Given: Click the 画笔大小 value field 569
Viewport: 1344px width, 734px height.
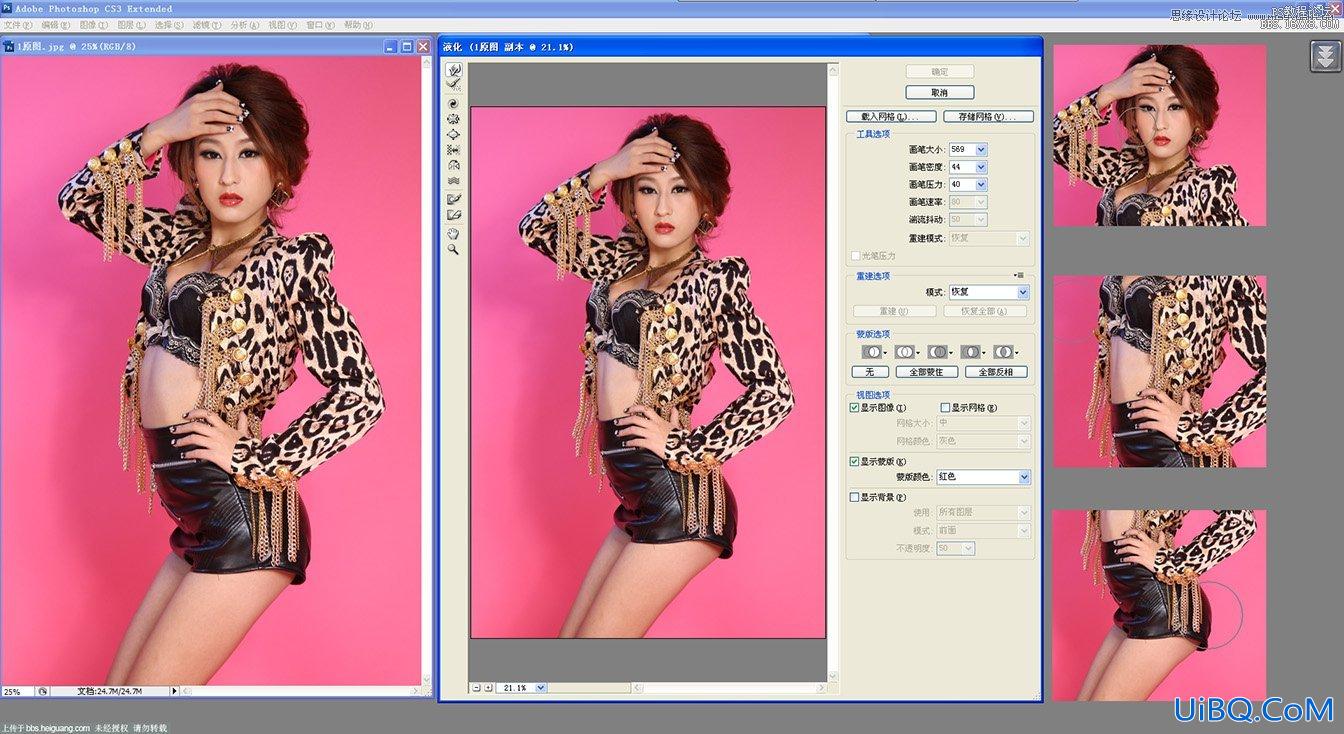Looking at the screenshot, I should coord(961,150).
